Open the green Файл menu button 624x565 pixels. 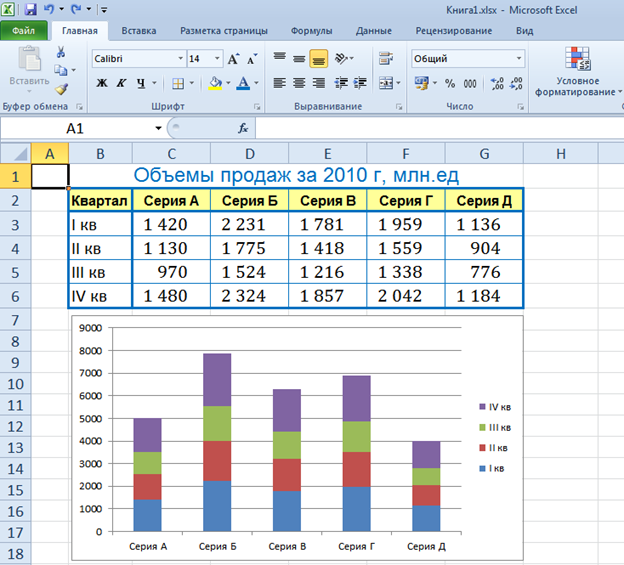tap(23, 31)
